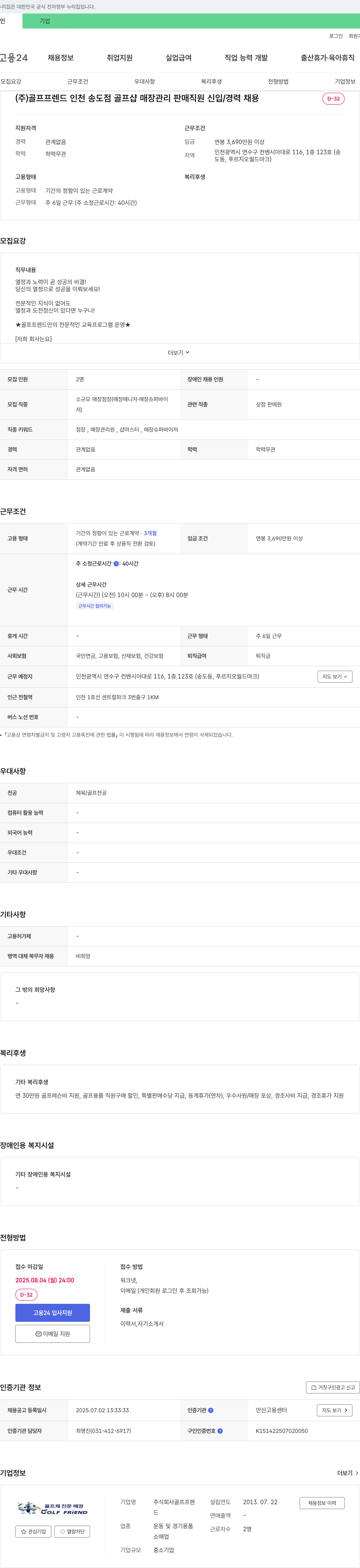
Task: Jump to the 복리후생 section tab
Action: (211, 81)
